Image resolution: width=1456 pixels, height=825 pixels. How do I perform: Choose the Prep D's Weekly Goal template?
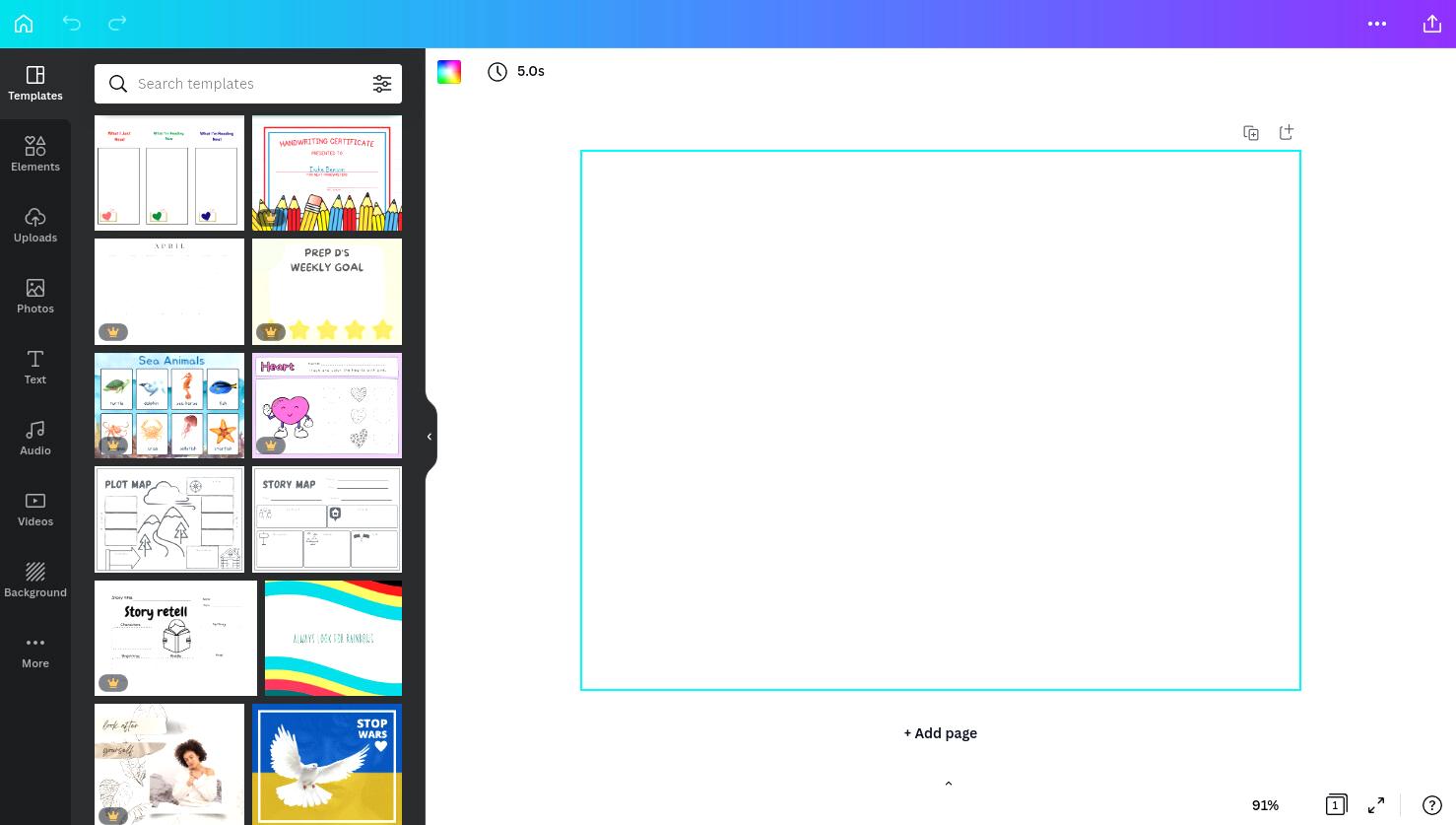click(327, 292)
